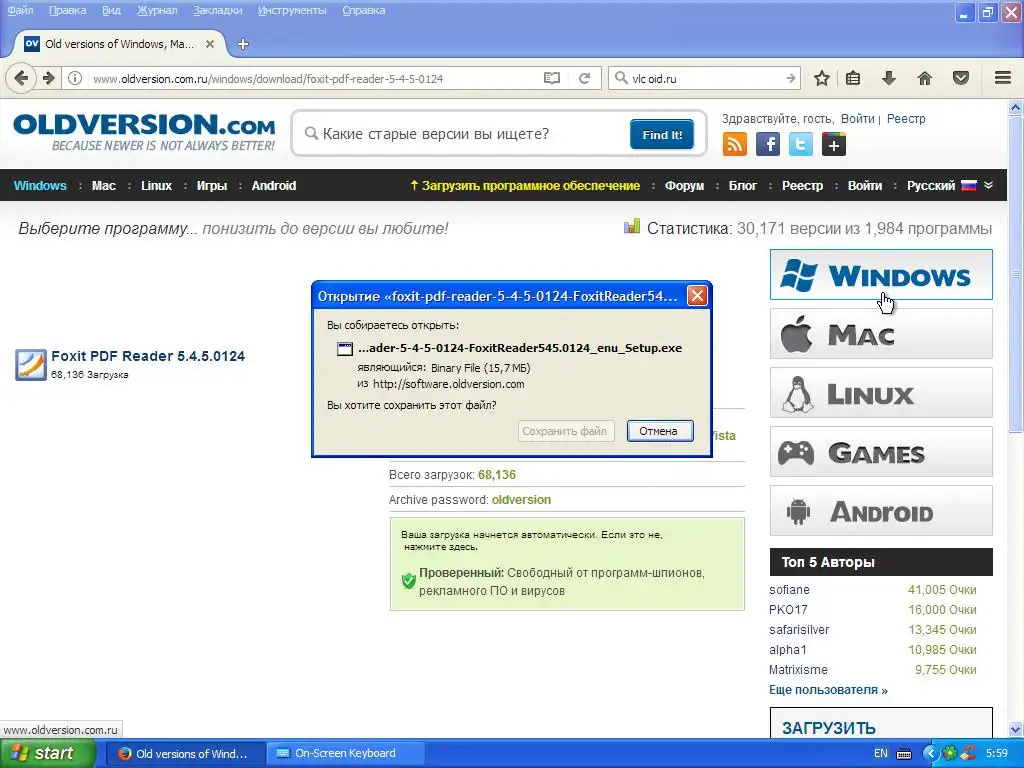Select the Android platform banner button
Image resolution: width=1024 pixels, height=768 pixels.
tap(881, 510)
